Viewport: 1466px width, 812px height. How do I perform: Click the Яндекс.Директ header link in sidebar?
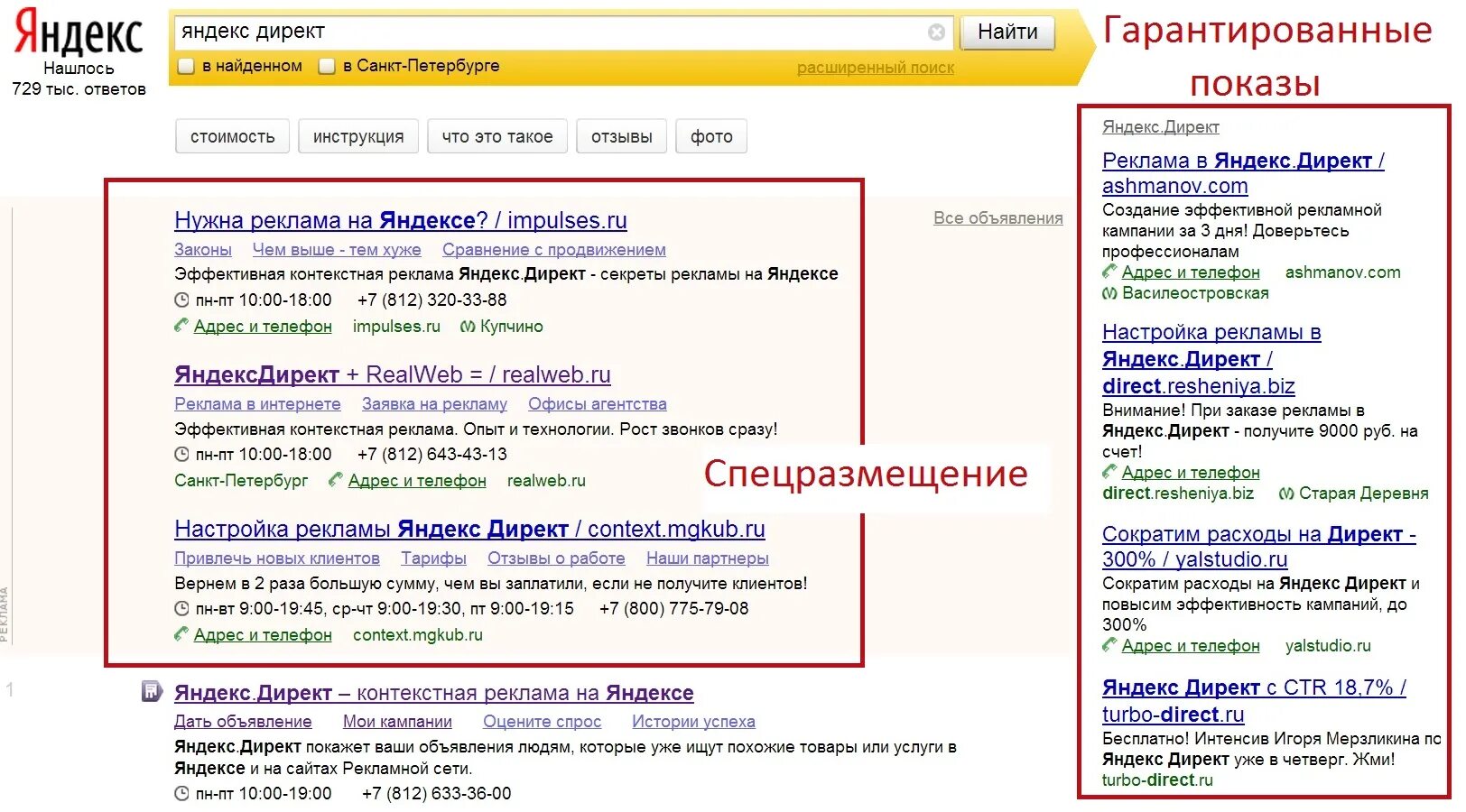pyautogui.click(x=1161, y=127)
